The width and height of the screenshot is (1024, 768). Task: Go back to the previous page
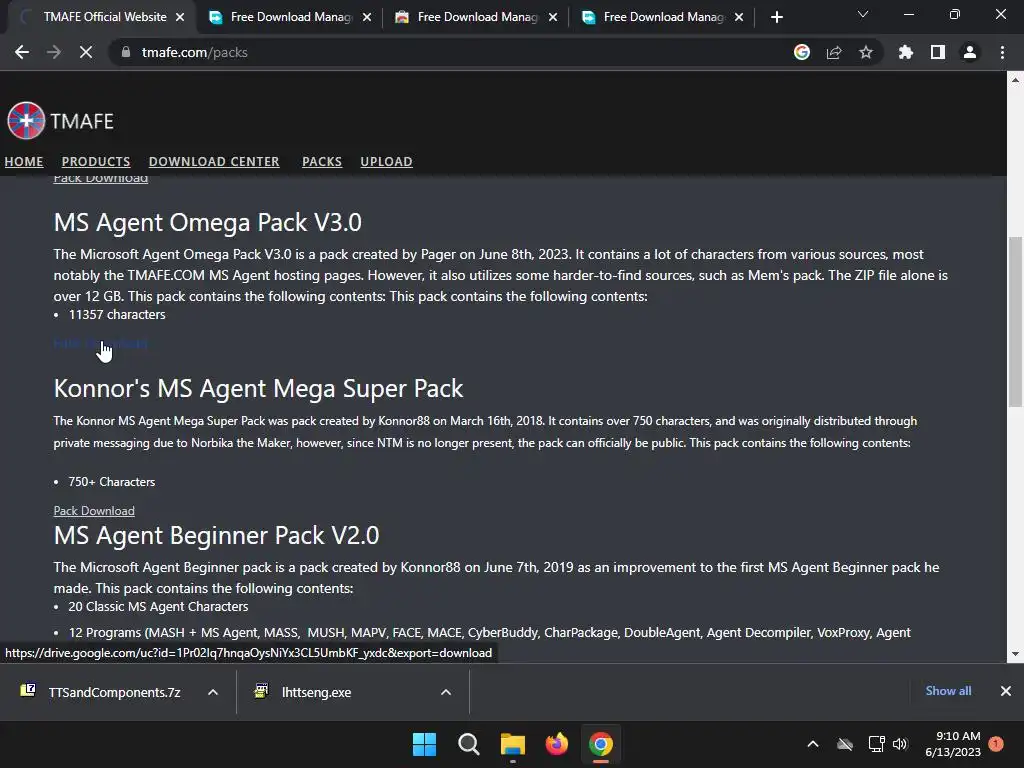[x=22, y=52]
